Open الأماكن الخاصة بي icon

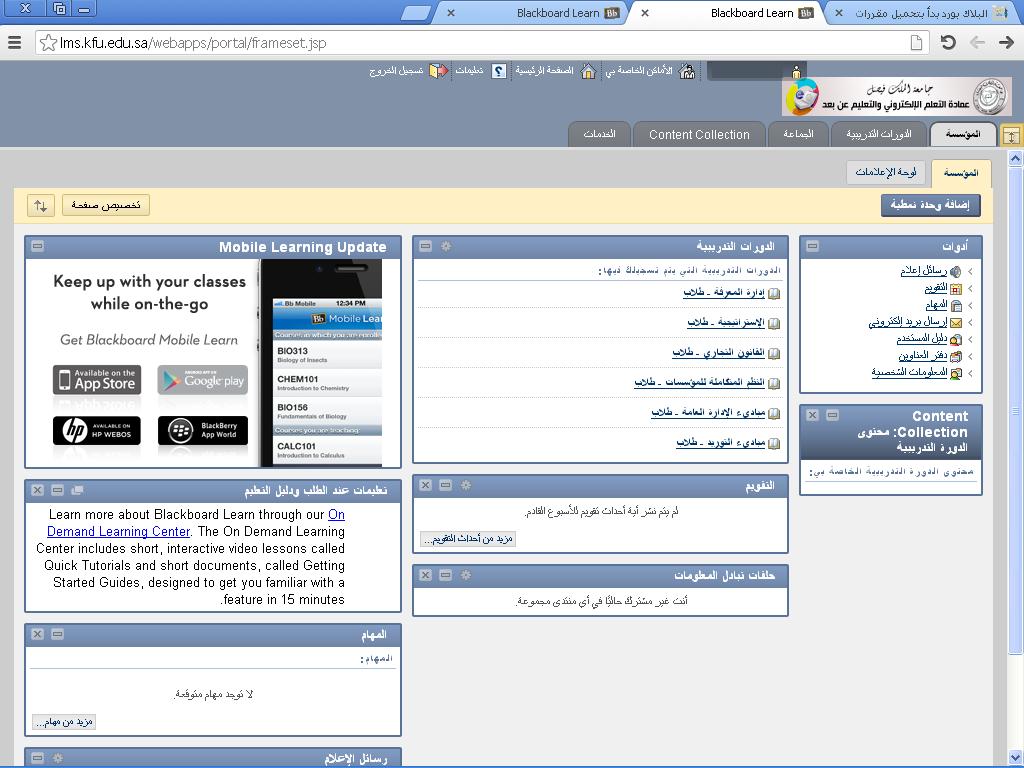click(687, 71)
